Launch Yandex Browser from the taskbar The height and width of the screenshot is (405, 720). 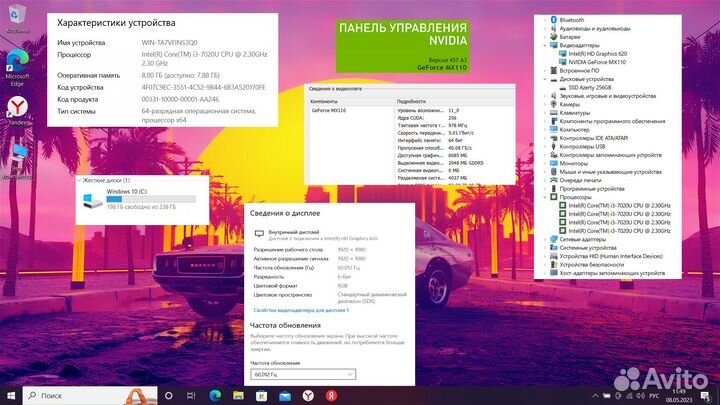point(308,395)
